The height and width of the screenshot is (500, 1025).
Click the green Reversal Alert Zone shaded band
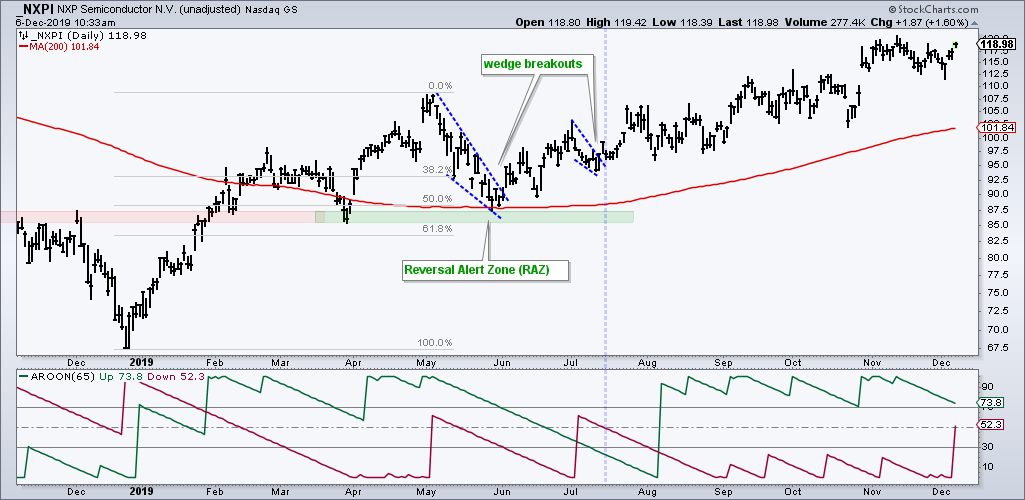pyautogui.click(x=474, y=217)
